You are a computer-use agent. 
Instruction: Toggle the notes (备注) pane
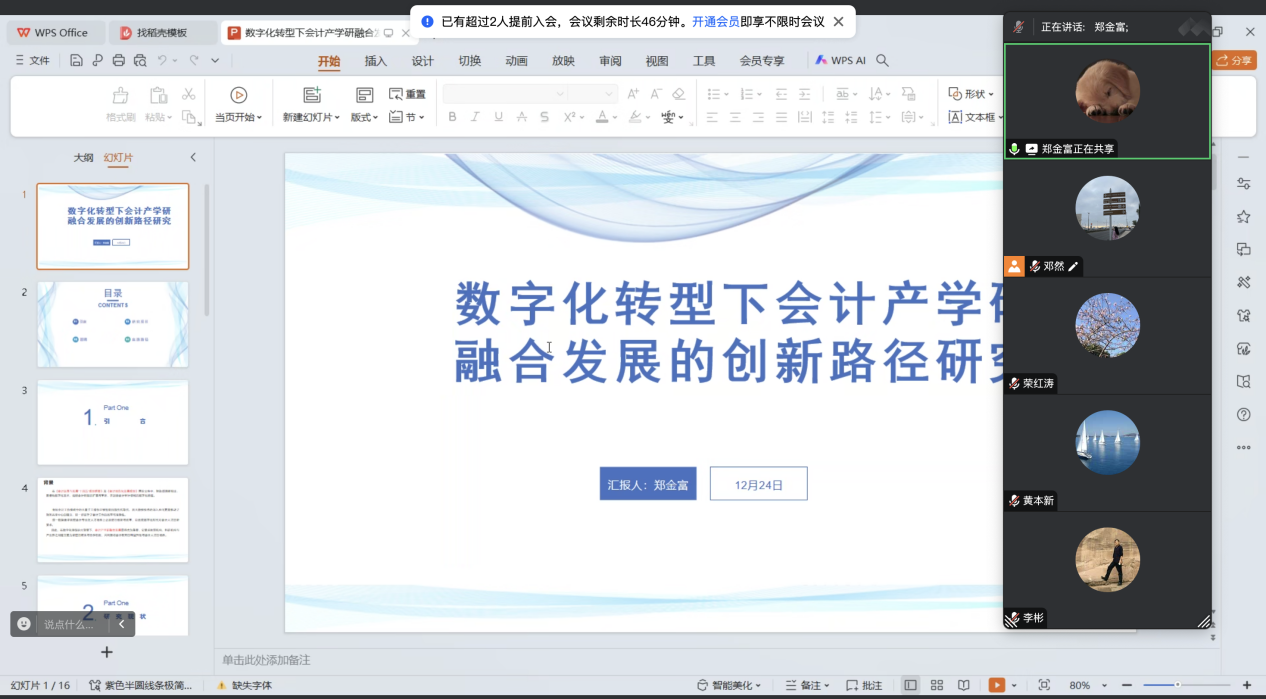pyautogui.click(x=808, y=685)
